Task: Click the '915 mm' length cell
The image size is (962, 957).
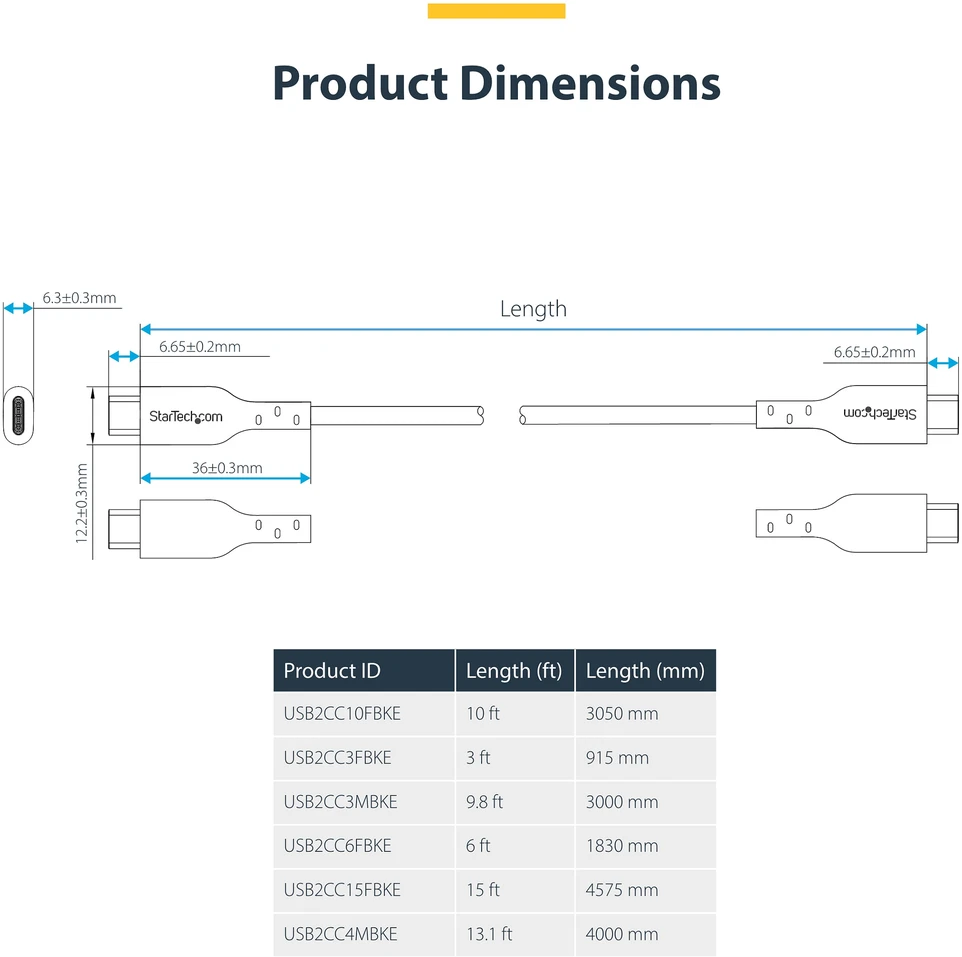Action: click(645, 758)
